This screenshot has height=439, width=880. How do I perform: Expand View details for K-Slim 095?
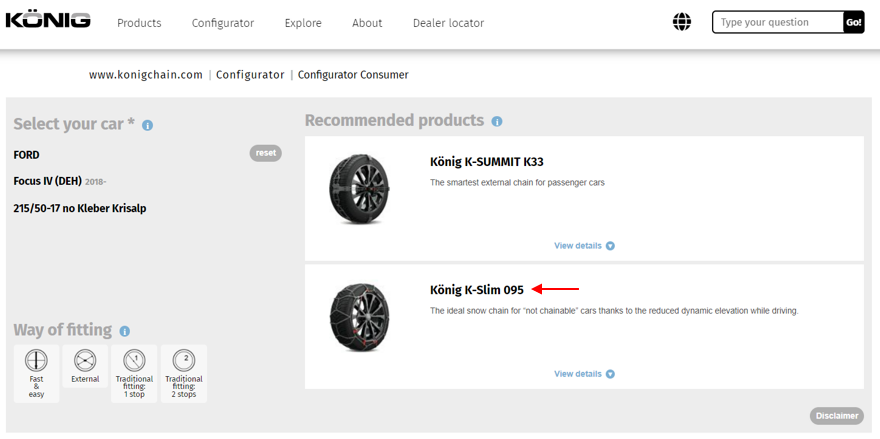584,374
